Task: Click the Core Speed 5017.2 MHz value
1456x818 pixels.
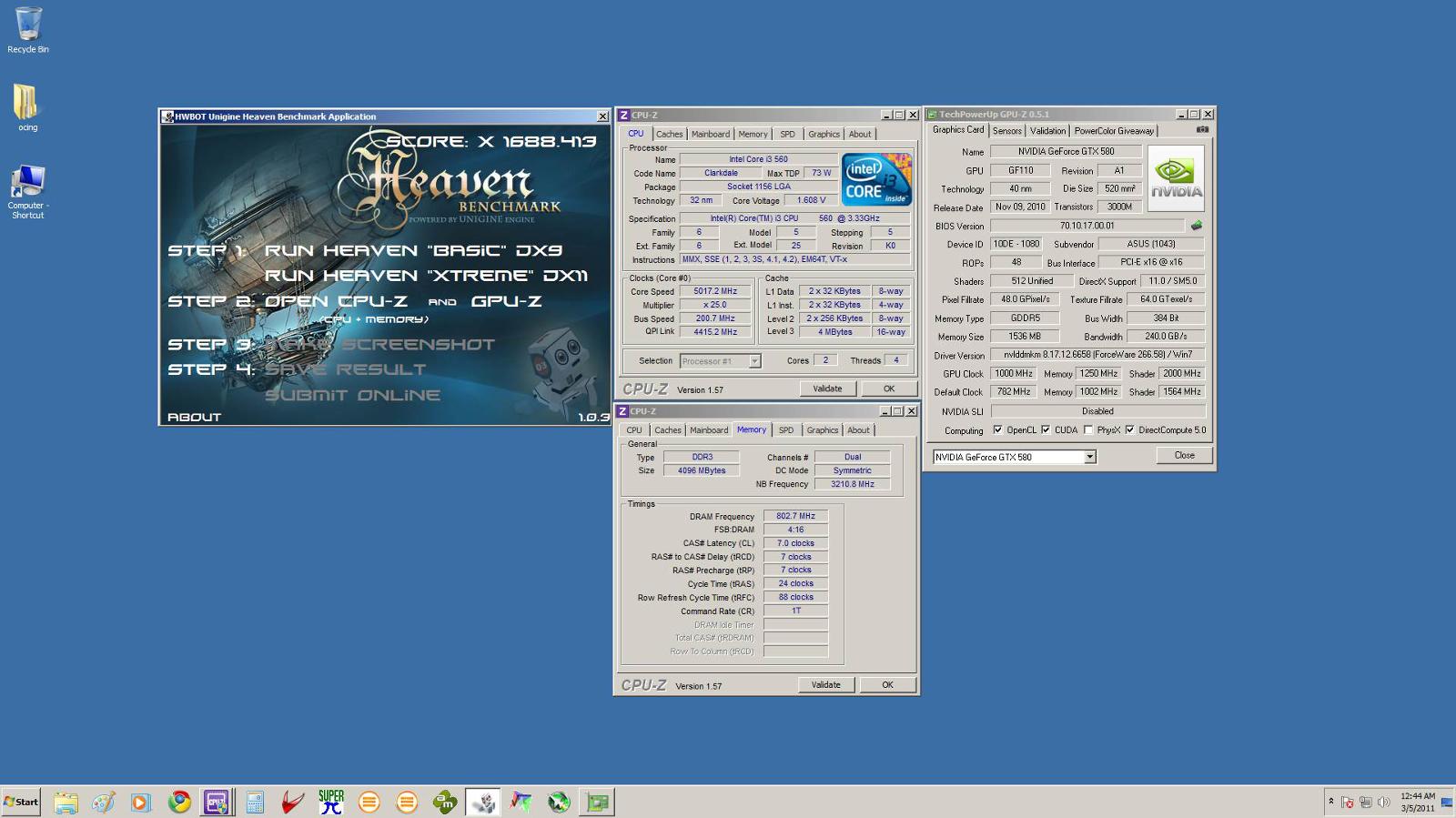Action: [x=715, y=292]
